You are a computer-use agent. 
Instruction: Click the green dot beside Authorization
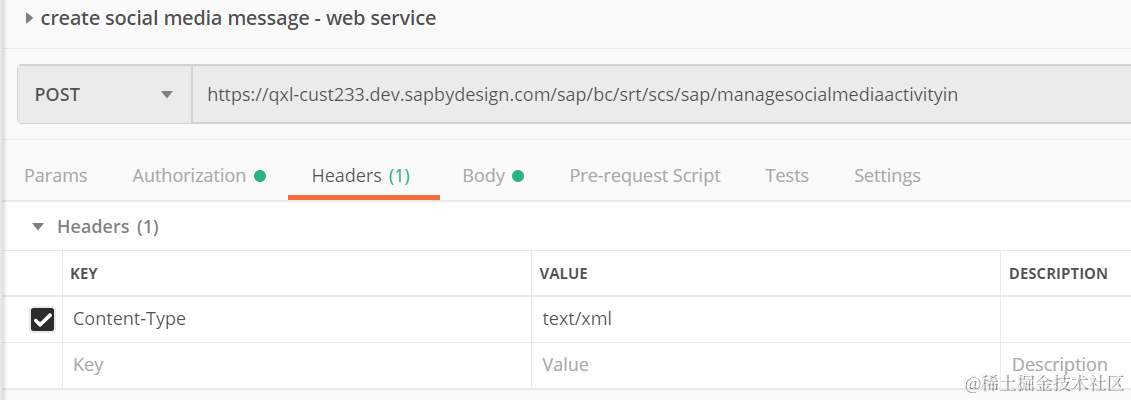click(260, 176)
